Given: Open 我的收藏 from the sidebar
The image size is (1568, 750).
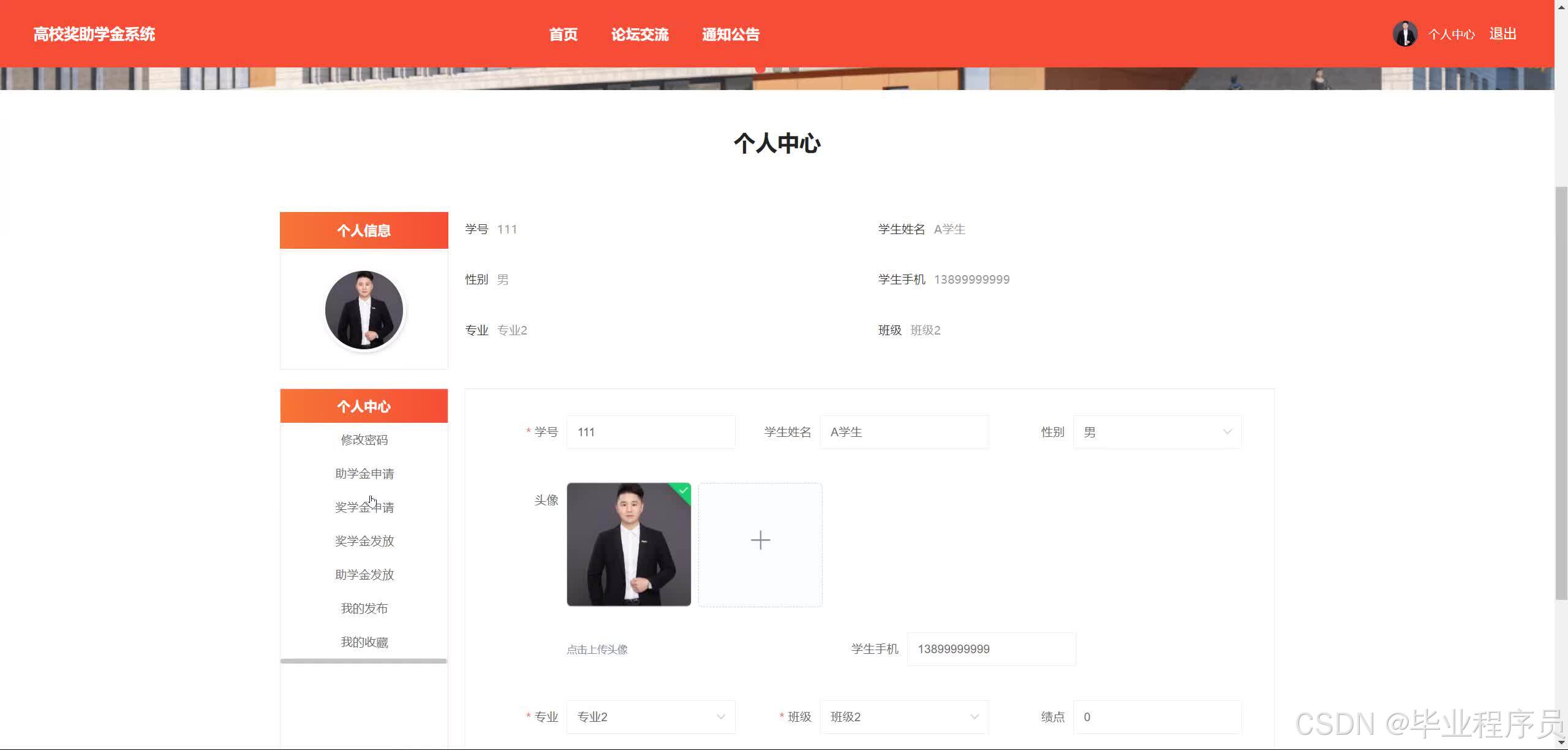Looking at the screenshot, I should (x=364, y=642).
